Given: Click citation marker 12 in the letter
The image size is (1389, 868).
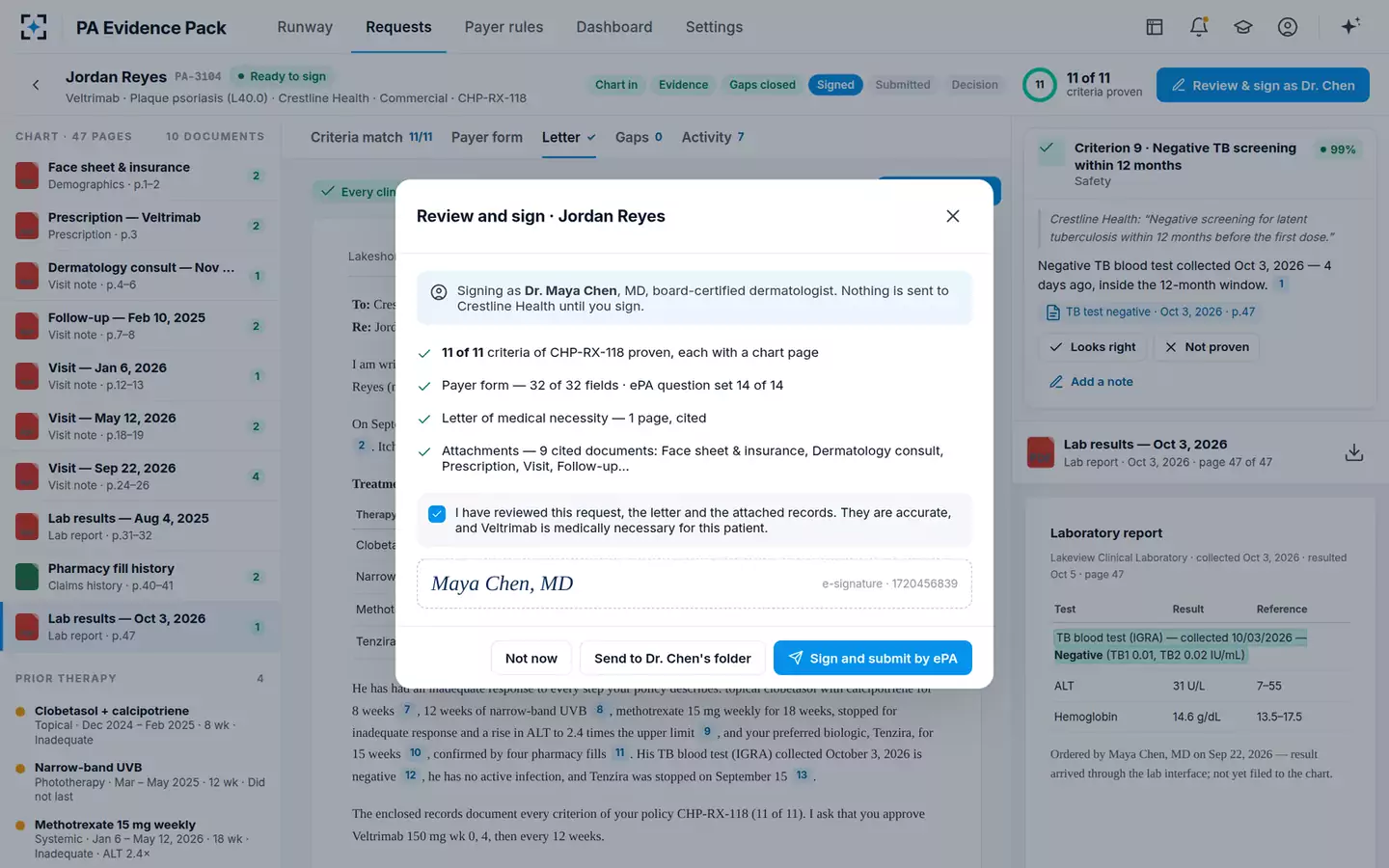Looking at the screenshot, I should tap(411, 775).
